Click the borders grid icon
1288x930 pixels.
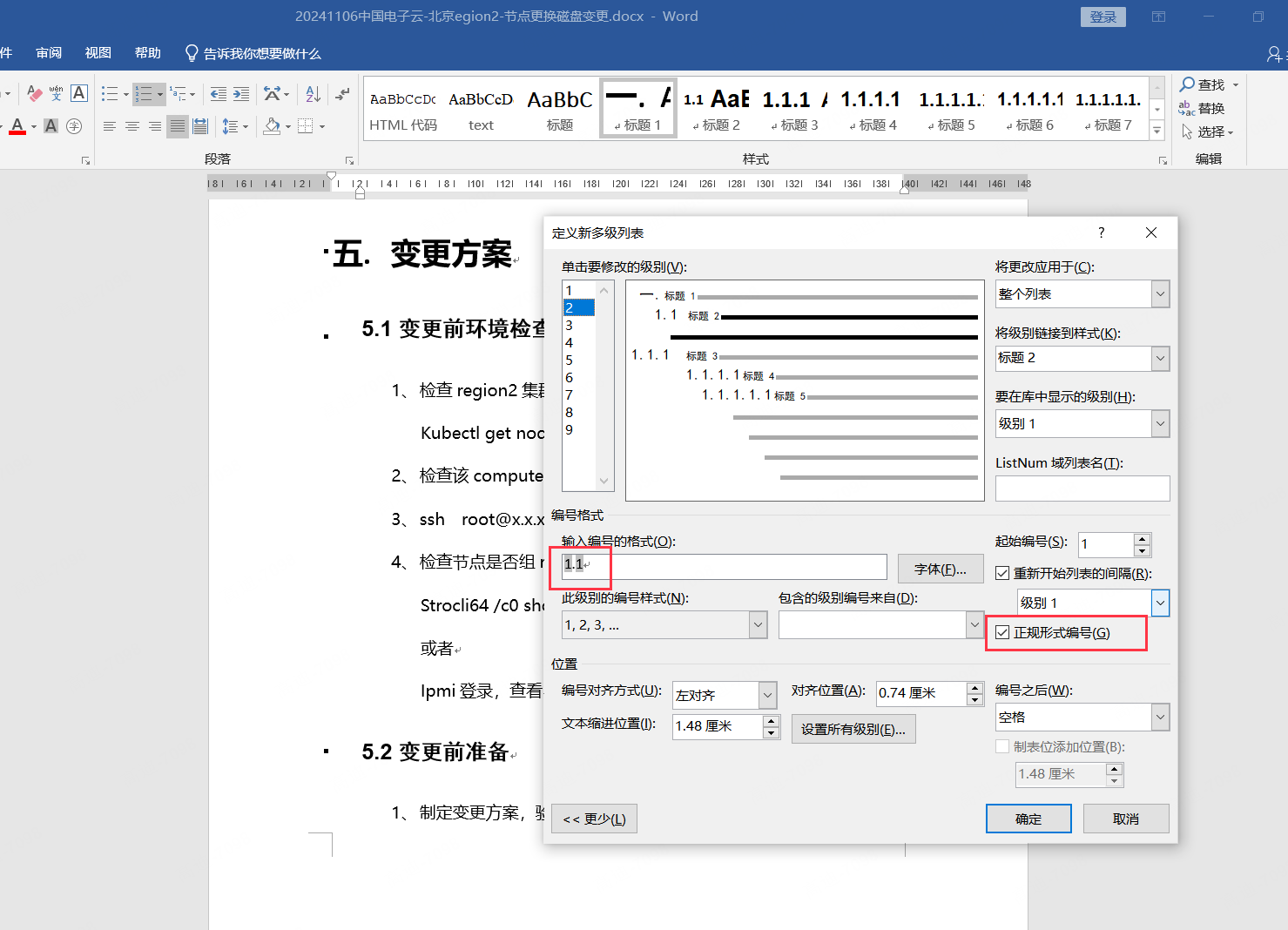(306, 126)
